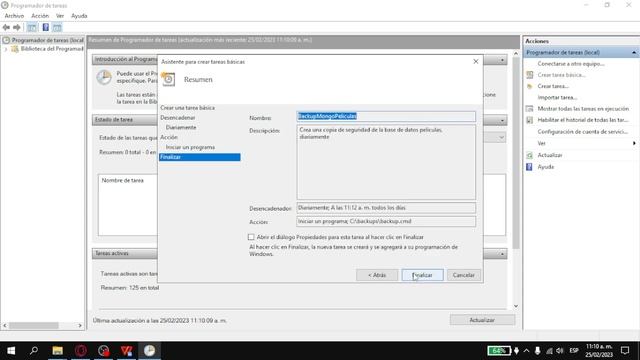The height and width of the screenshot is (360, 640).
Task: Expand Biblioteca del Programador tree node
Action: [6, 49]
